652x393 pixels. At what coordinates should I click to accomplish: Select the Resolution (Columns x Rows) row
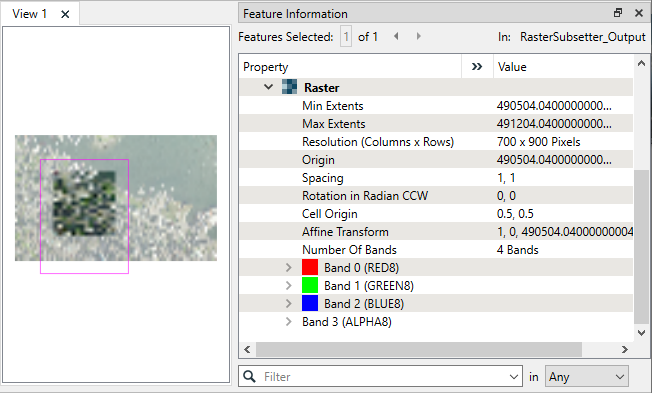[x=436, y=141]
